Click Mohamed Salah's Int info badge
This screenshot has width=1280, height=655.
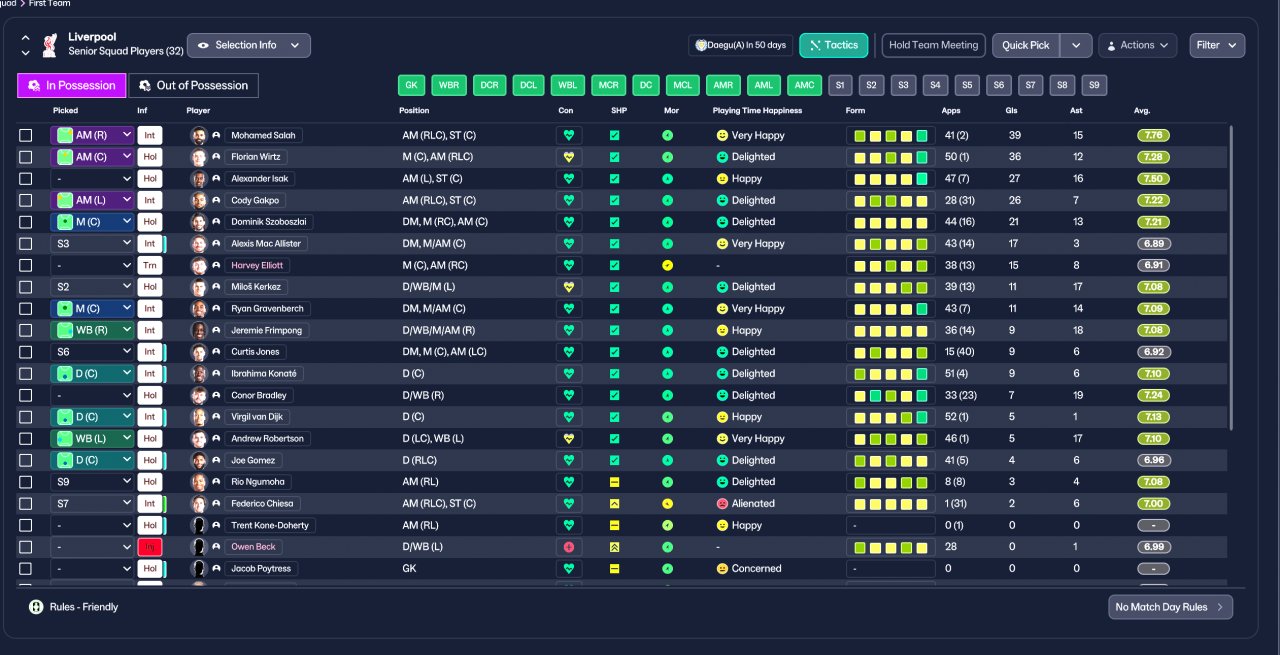pyautogui.click(x=150, y=135)
